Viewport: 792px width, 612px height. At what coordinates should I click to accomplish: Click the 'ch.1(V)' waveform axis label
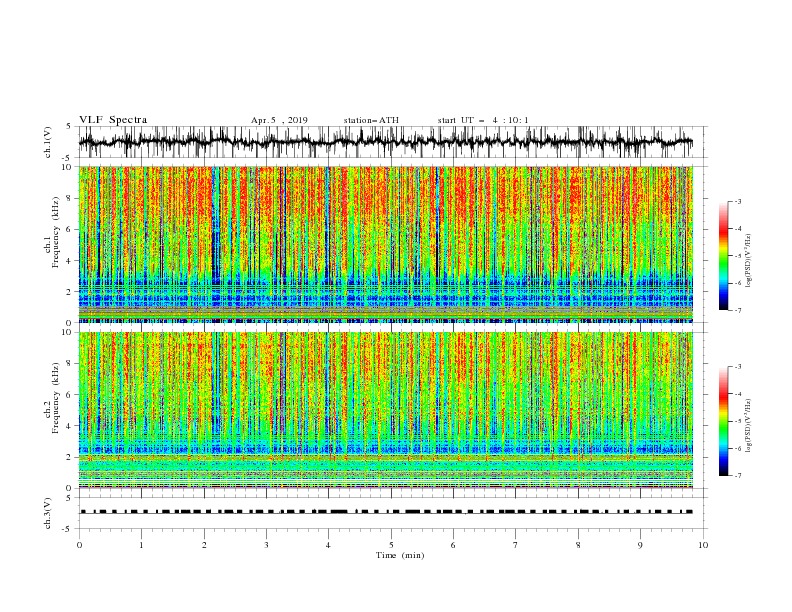[x=48, y=142]
